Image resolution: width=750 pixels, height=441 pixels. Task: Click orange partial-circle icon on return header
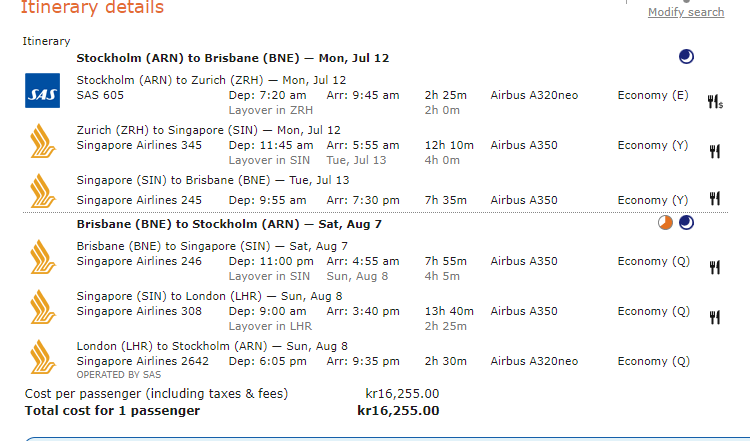click(x=666, y=223)
